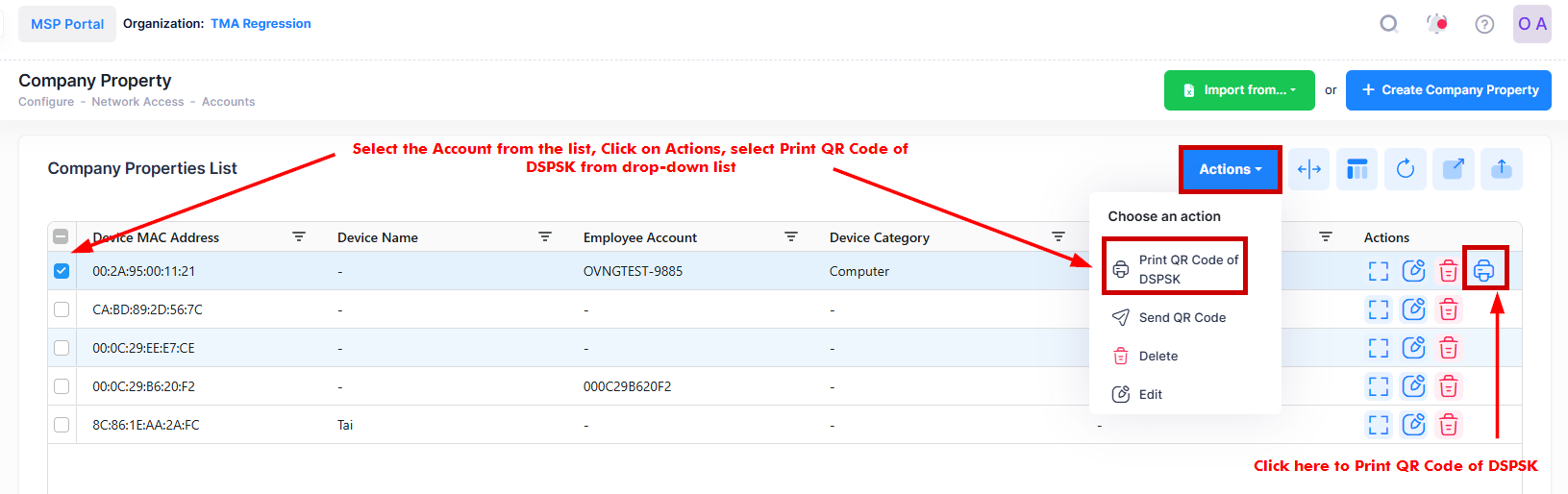Click the fit column width icon

tap(1309, 169)
